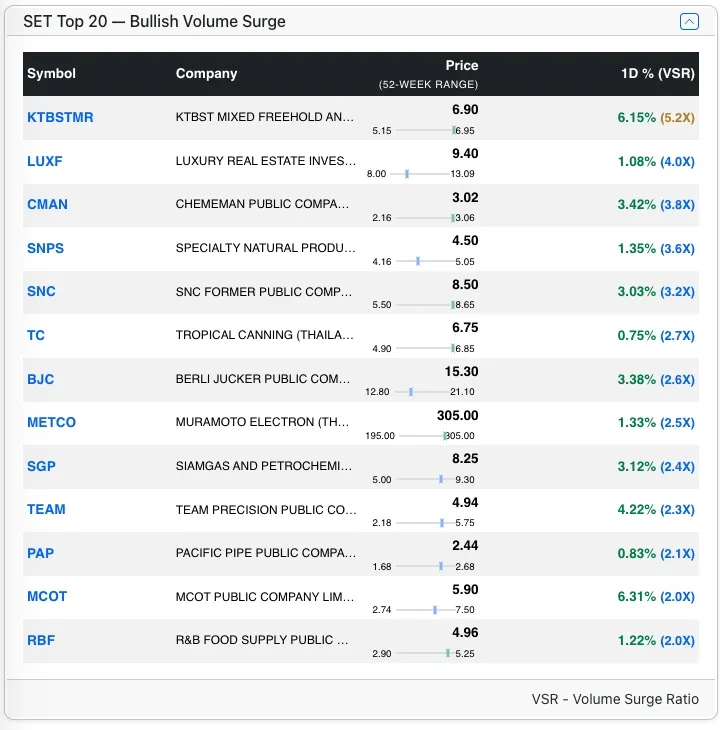Open the SGP symbol link
This screenshot has height=730, width=726.
pyautogui.click(x=41, y=466)
